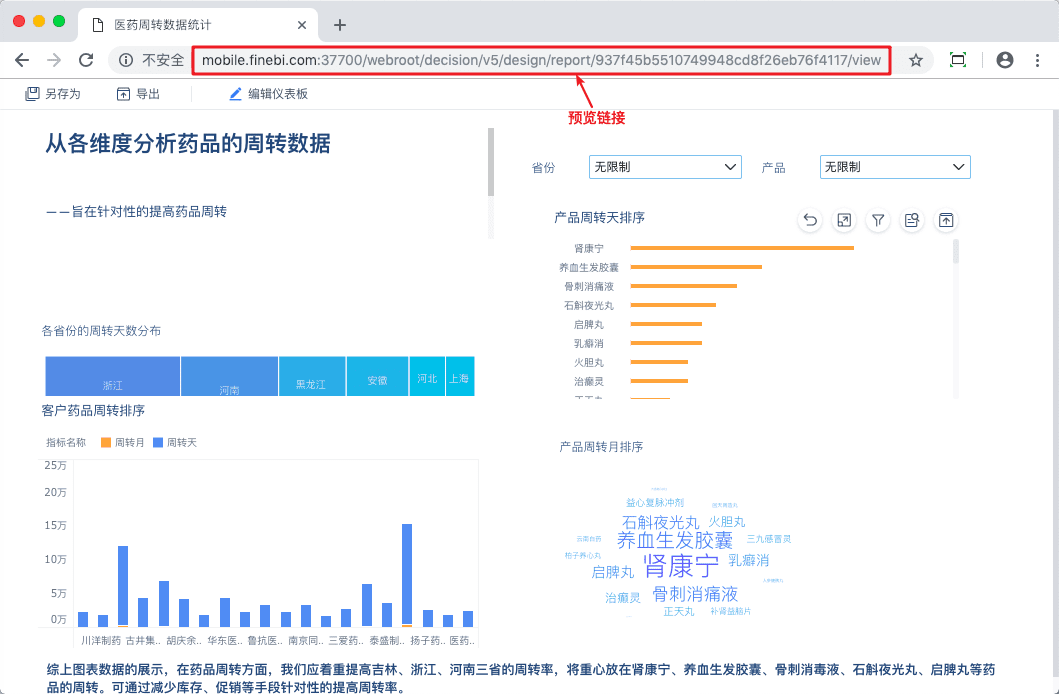Open a new tab with plus icon

tap(340, 25)
